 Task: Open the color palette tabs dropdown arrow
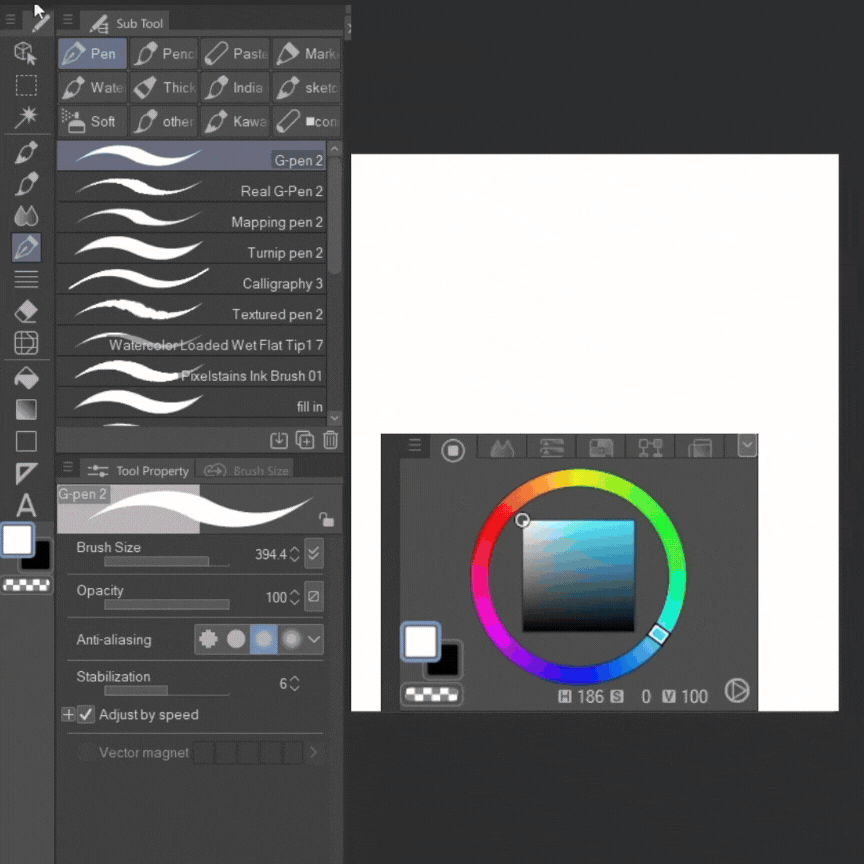pyautogui.click(x=747, y=446)
